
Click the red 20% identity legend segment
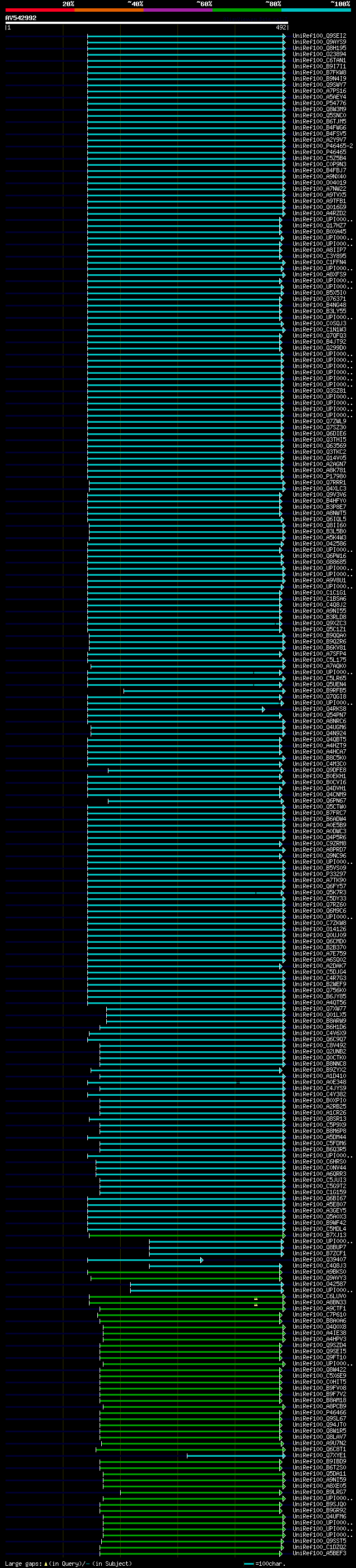(x=39, y=10)
